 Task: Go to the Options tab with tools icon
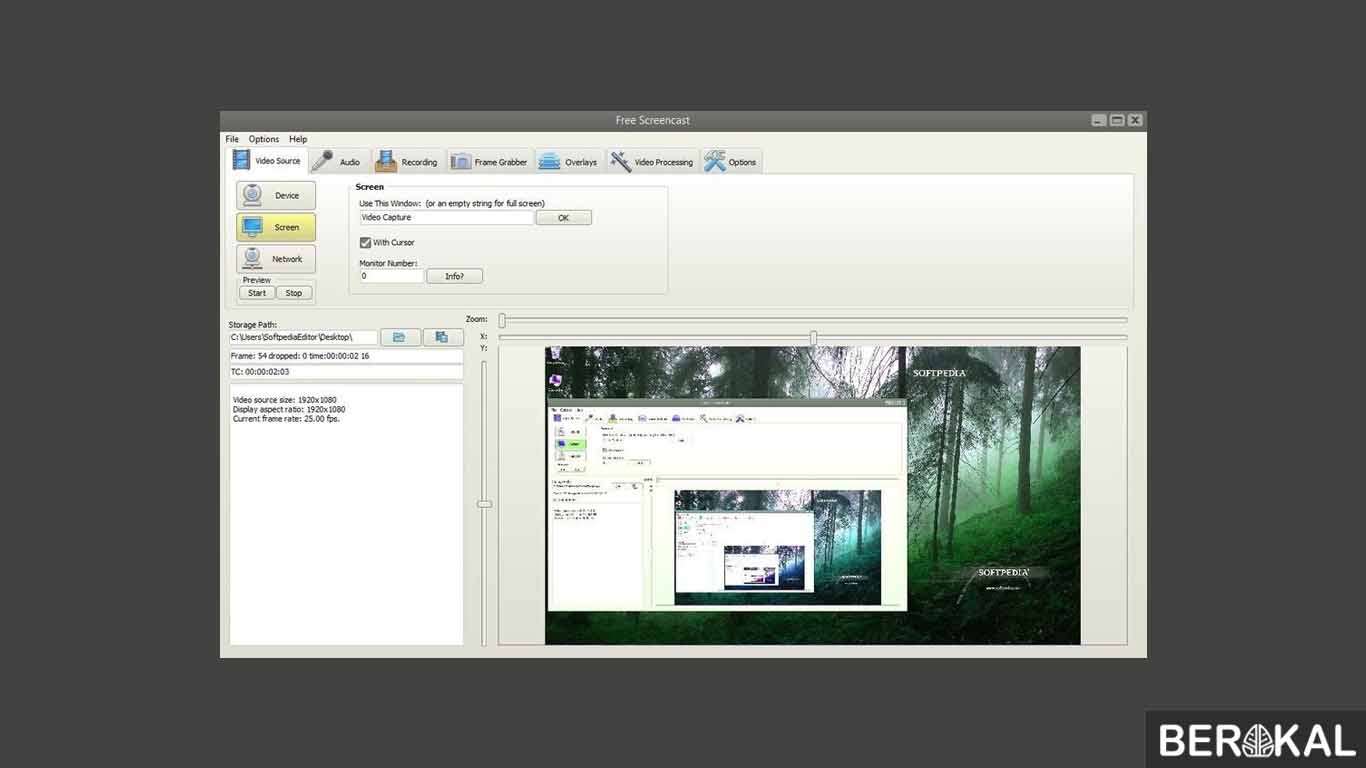[x=730, y=161]
